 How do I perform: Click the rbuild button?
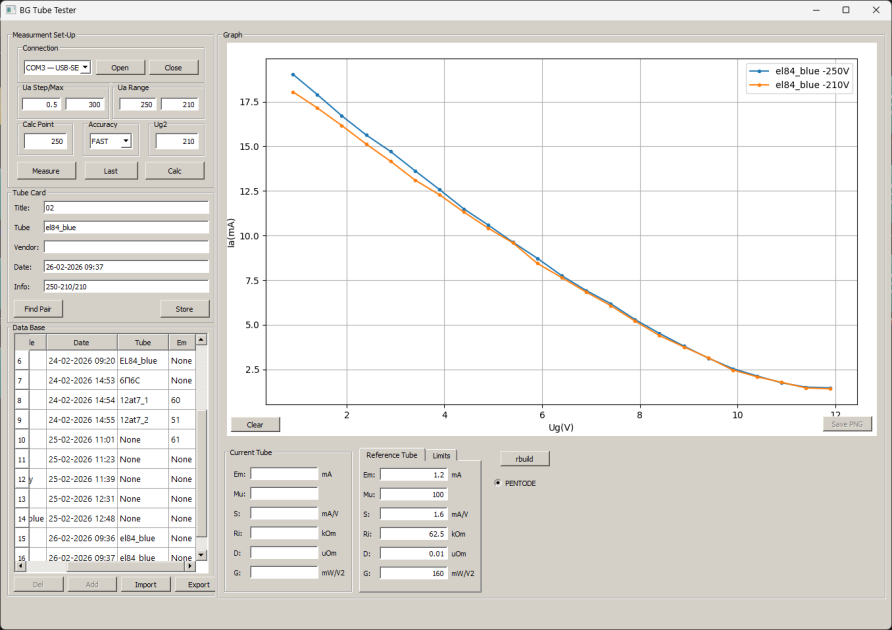525,459
